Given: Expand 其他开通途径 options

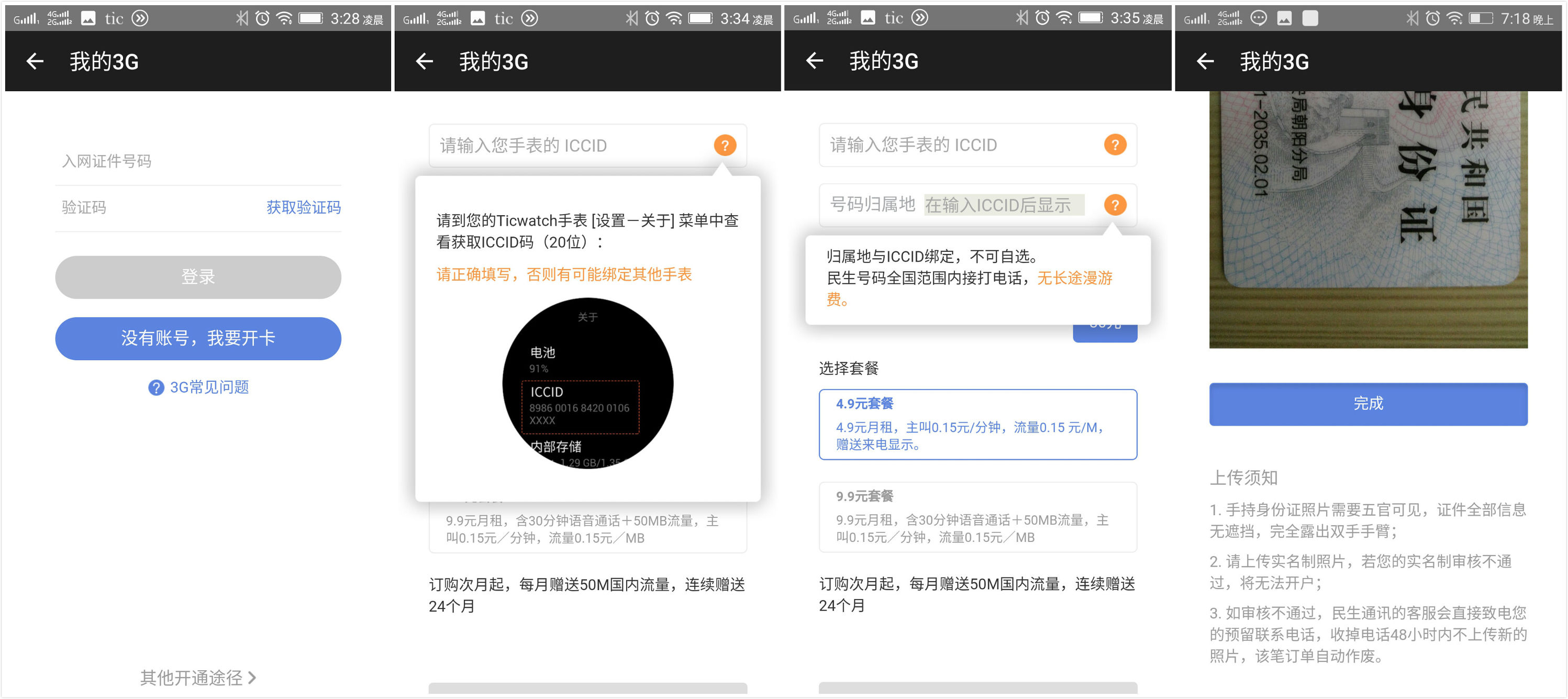Looking at the screenshot, I should pos(198,678).
